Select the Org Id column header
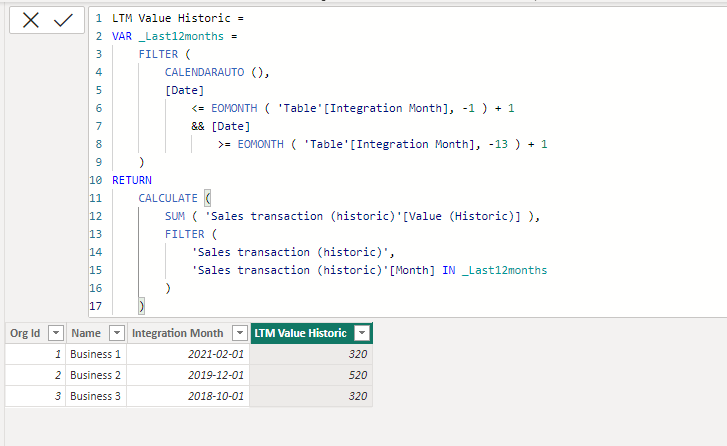The image size is (727, 446). pyautogui.click(x=25, y=333)
